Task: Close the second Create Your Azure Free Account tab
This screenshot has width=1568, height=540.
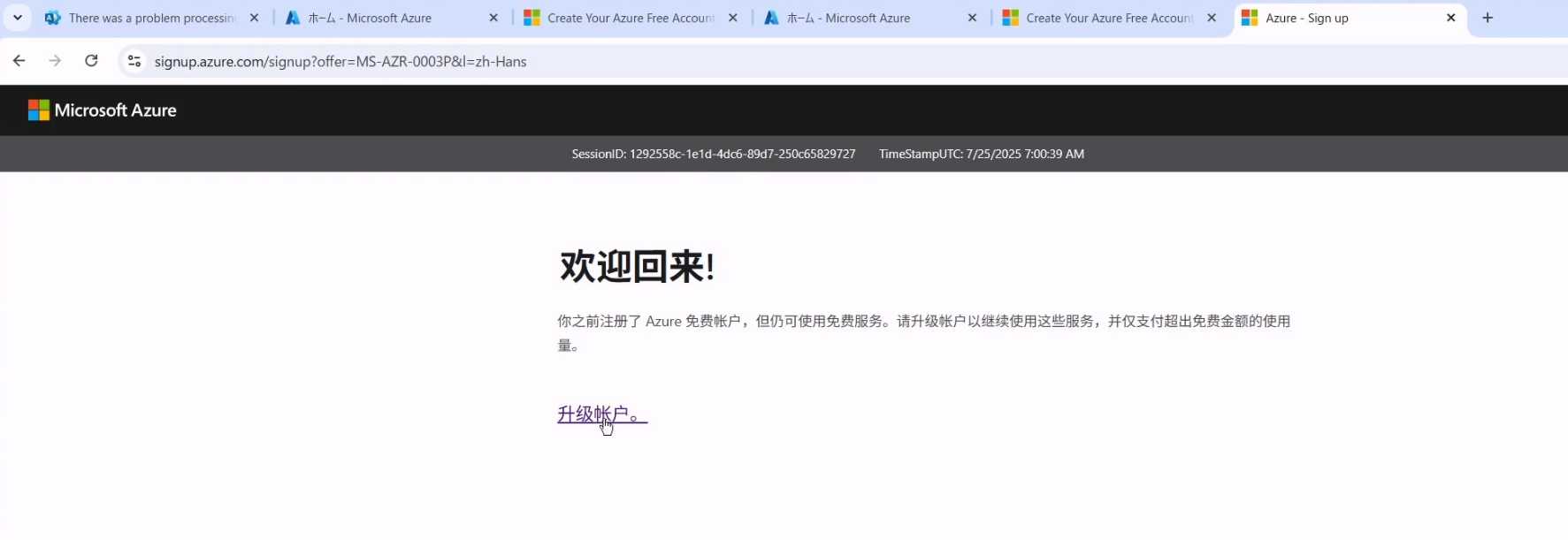Action: click(1212, 18)
